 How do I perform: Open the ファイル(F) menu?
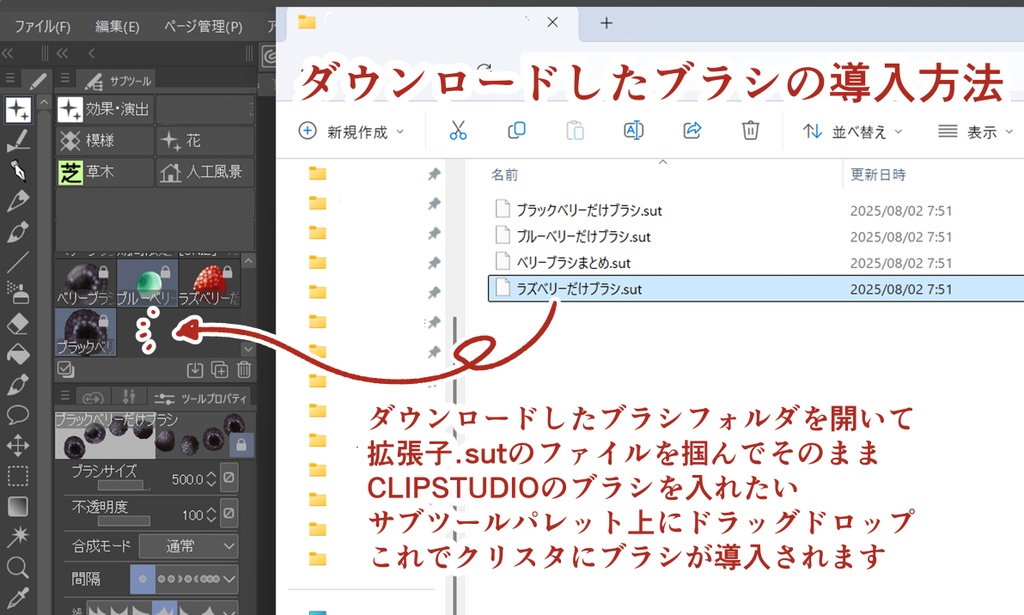pyautogui.click(x=40, y=26)
